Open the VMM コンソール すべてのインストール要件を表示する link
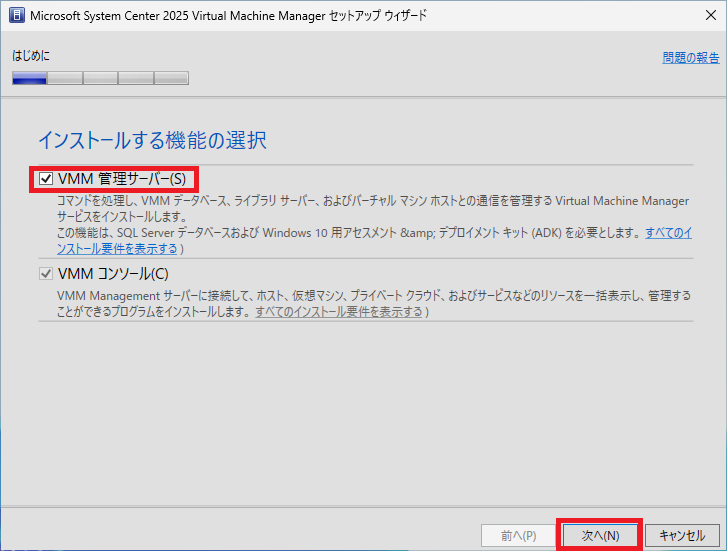The height and width of the screenshot is (551, 727). [339, 311]
